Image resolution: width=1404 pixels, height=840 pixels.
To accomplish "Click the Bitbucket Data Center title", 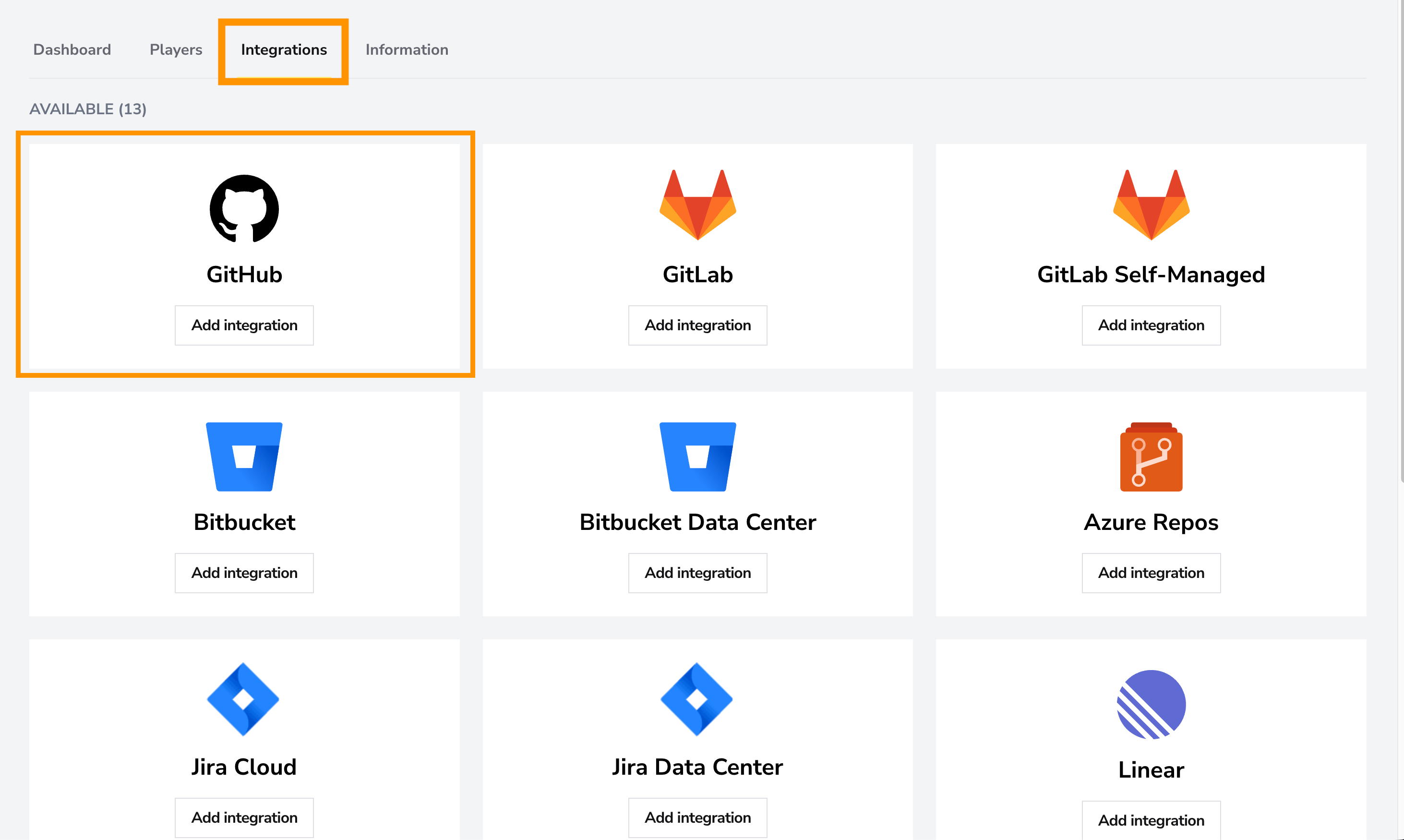I will point(698,522).
